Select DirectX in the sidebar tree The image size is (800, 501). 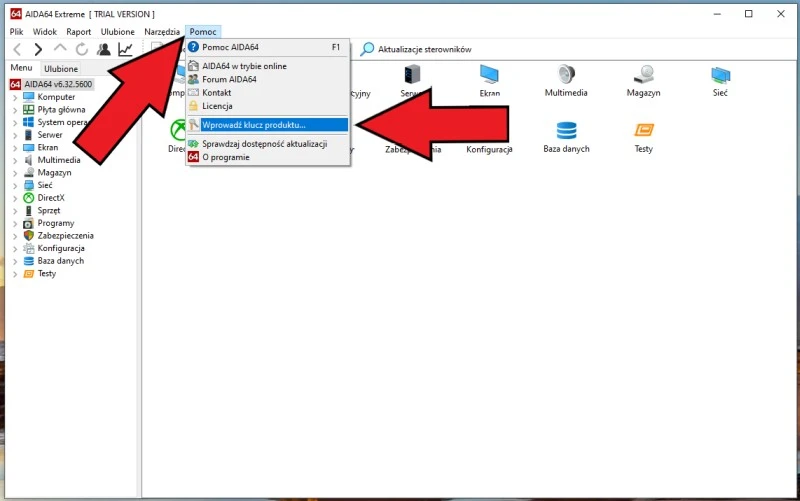point(51,198)
